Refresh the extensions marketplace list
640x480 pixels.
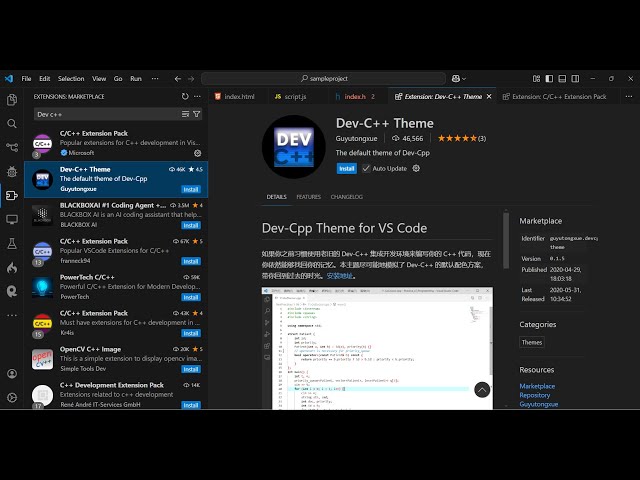pos(185,97)
